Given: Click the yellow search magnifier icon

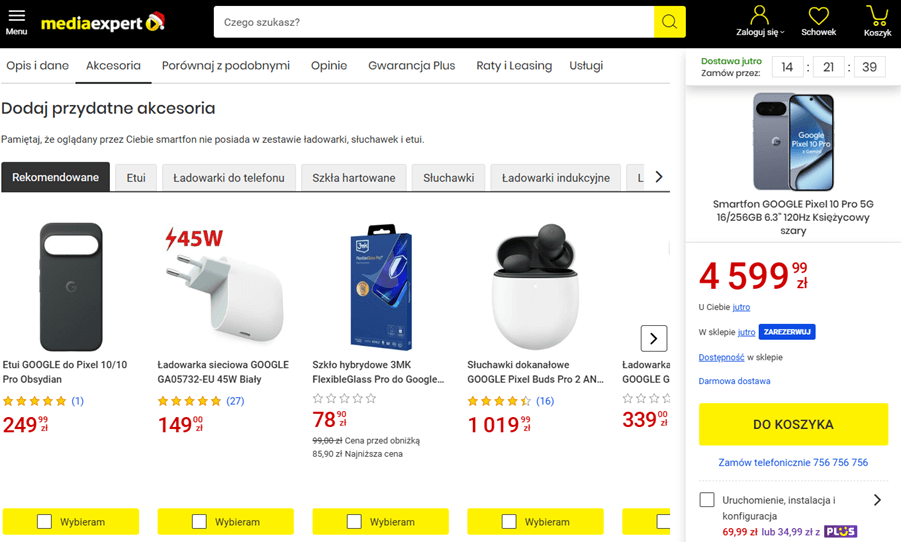Looking at the screenshot, I should (669, 22).
